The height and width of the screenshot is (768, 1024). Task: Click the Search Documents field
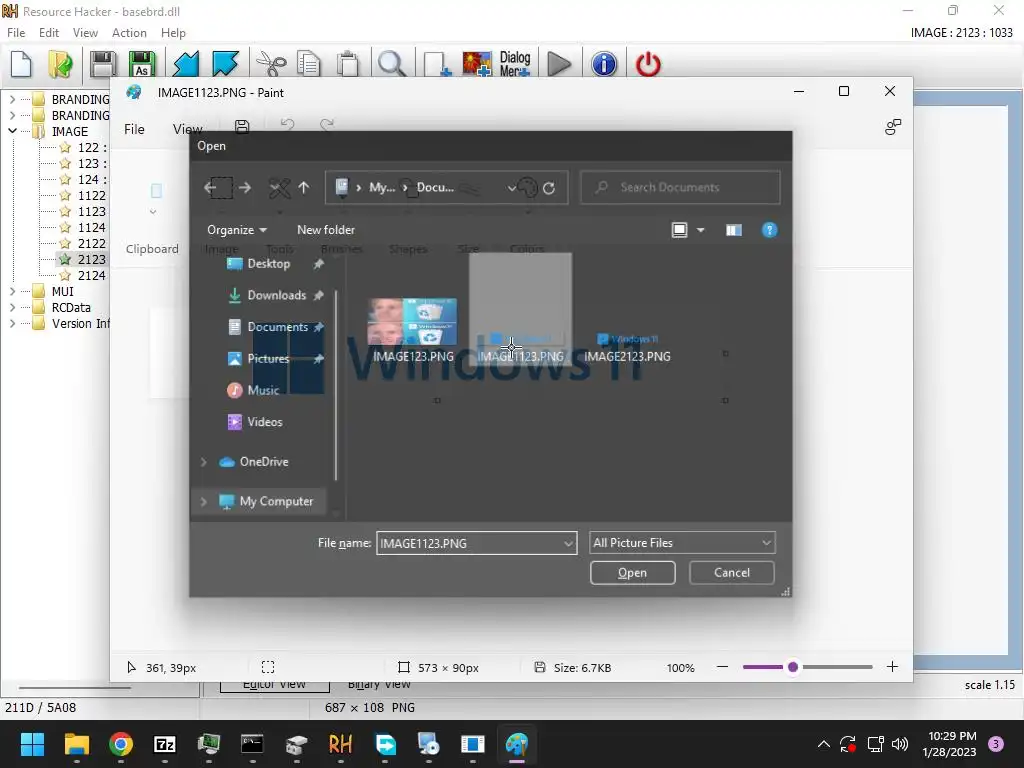[x=680, y=187]
